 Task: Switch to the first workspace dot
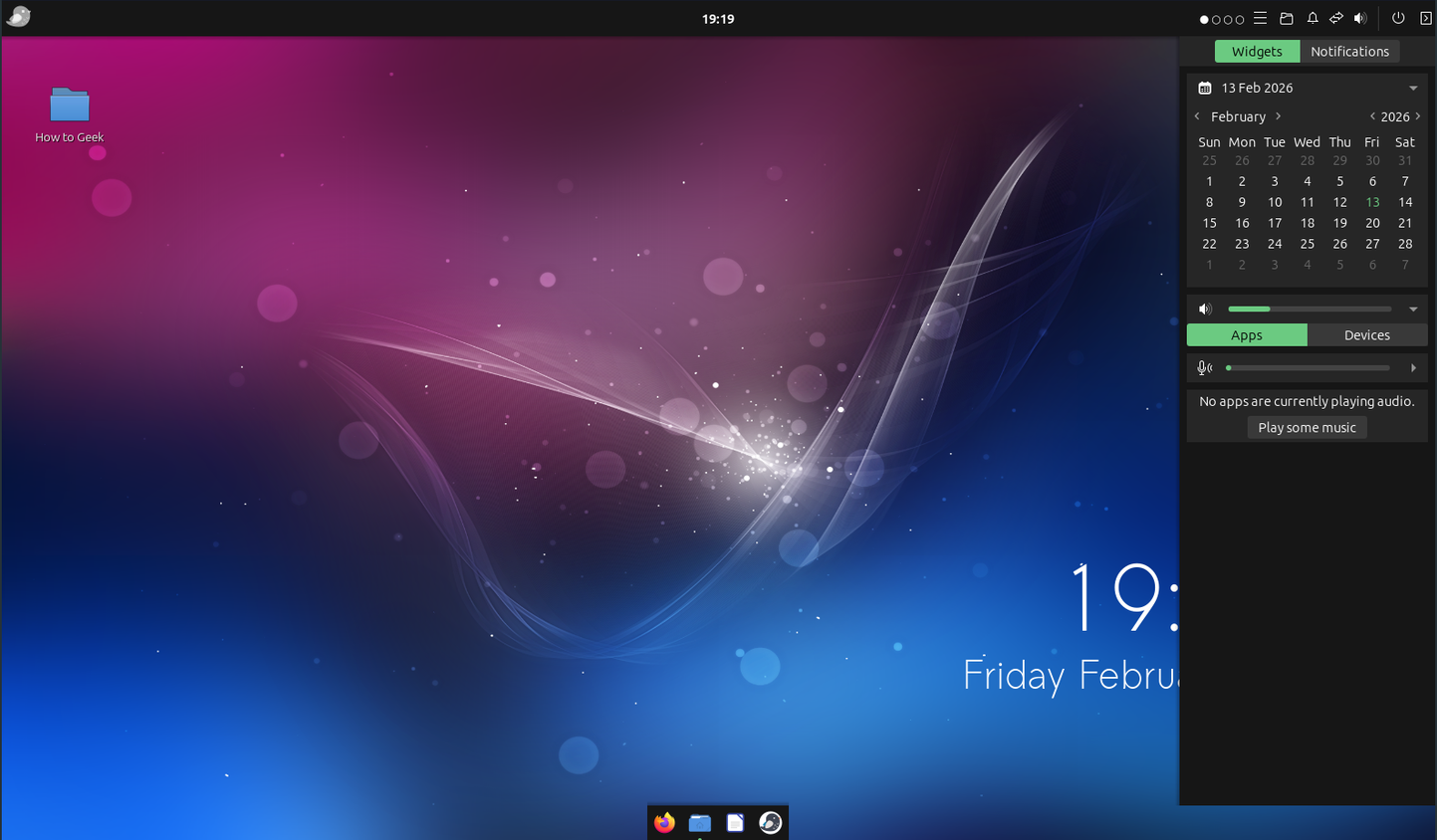(1204, 19)
